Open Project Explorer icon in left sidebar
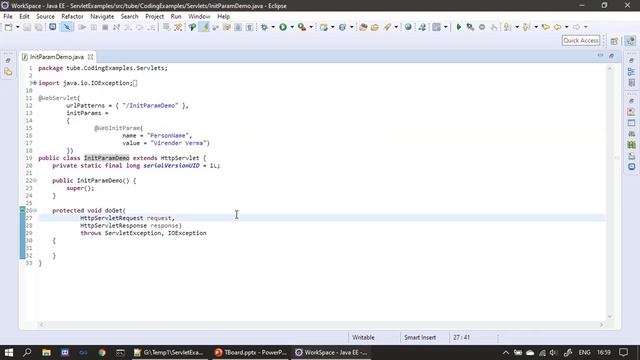The image size is (640, 360). (x=8, y=72)
